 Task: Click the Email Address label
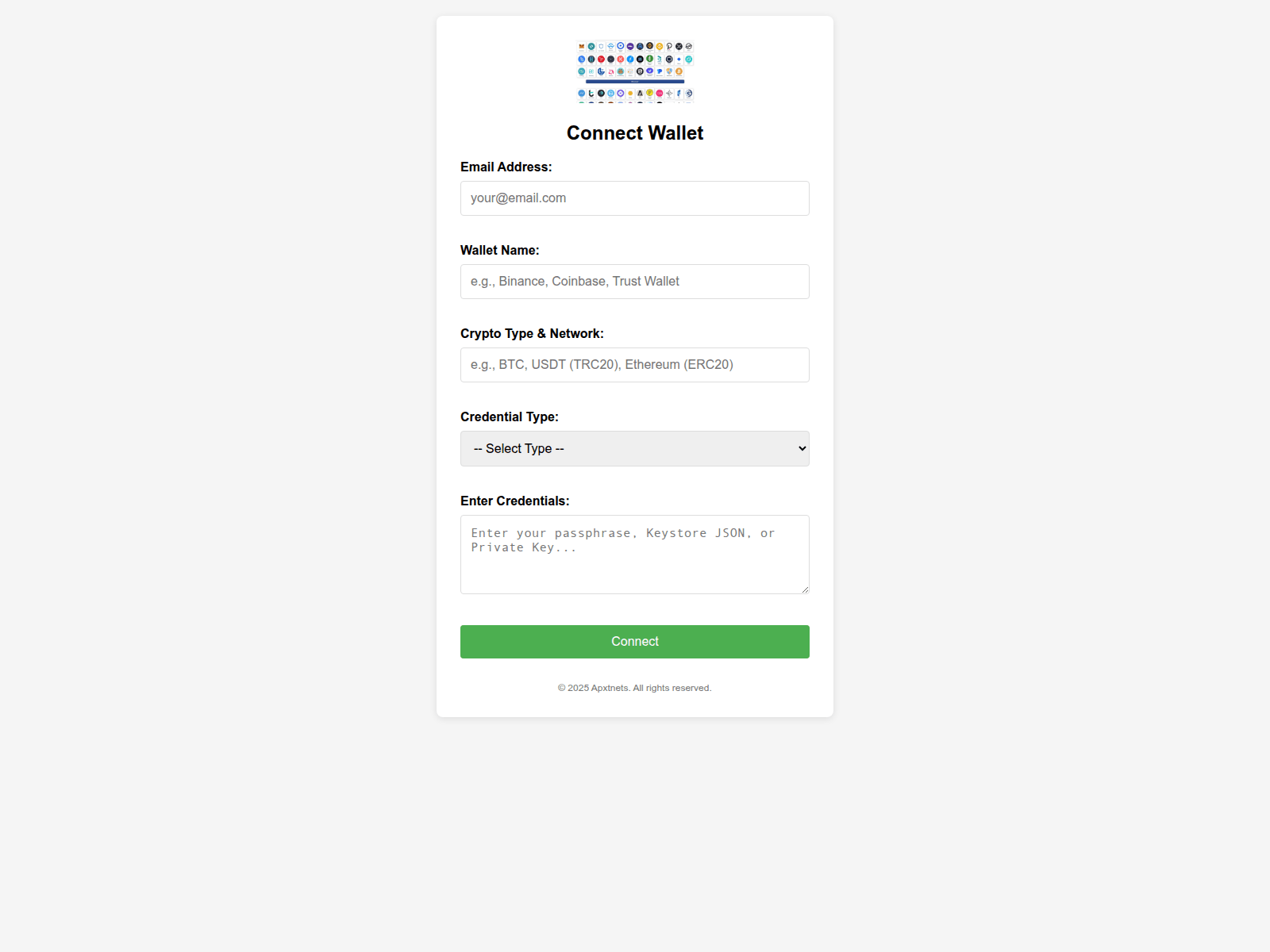coord(506,167)
